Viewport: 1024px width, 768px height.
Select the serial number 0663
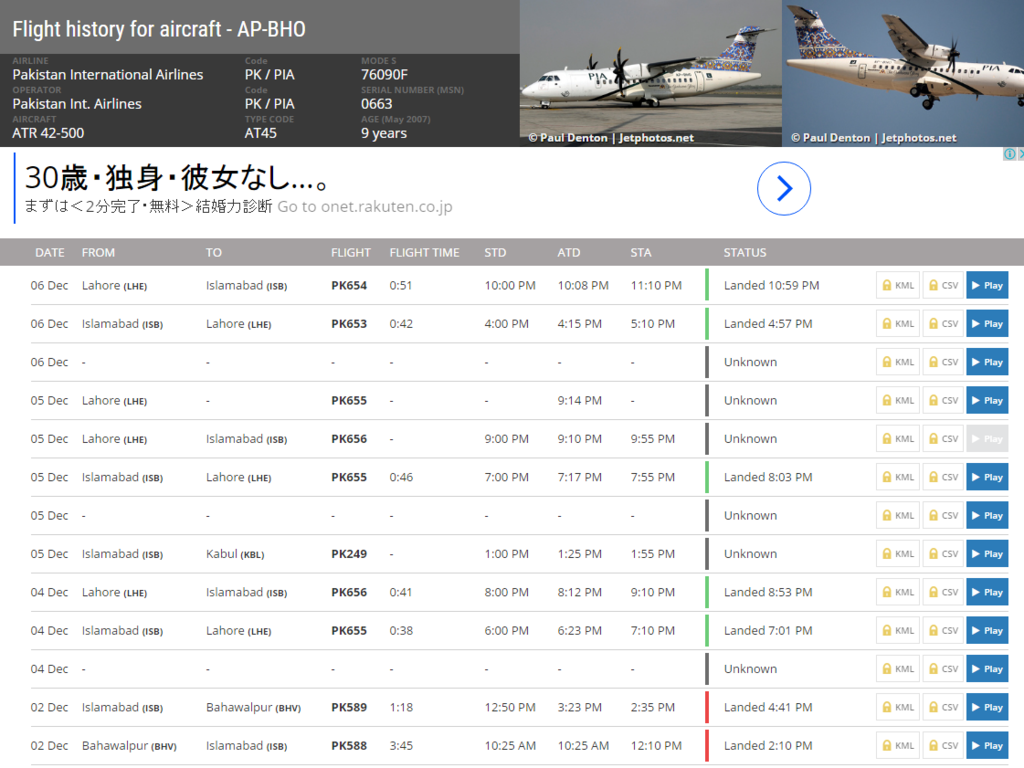(x=377, y=104)
